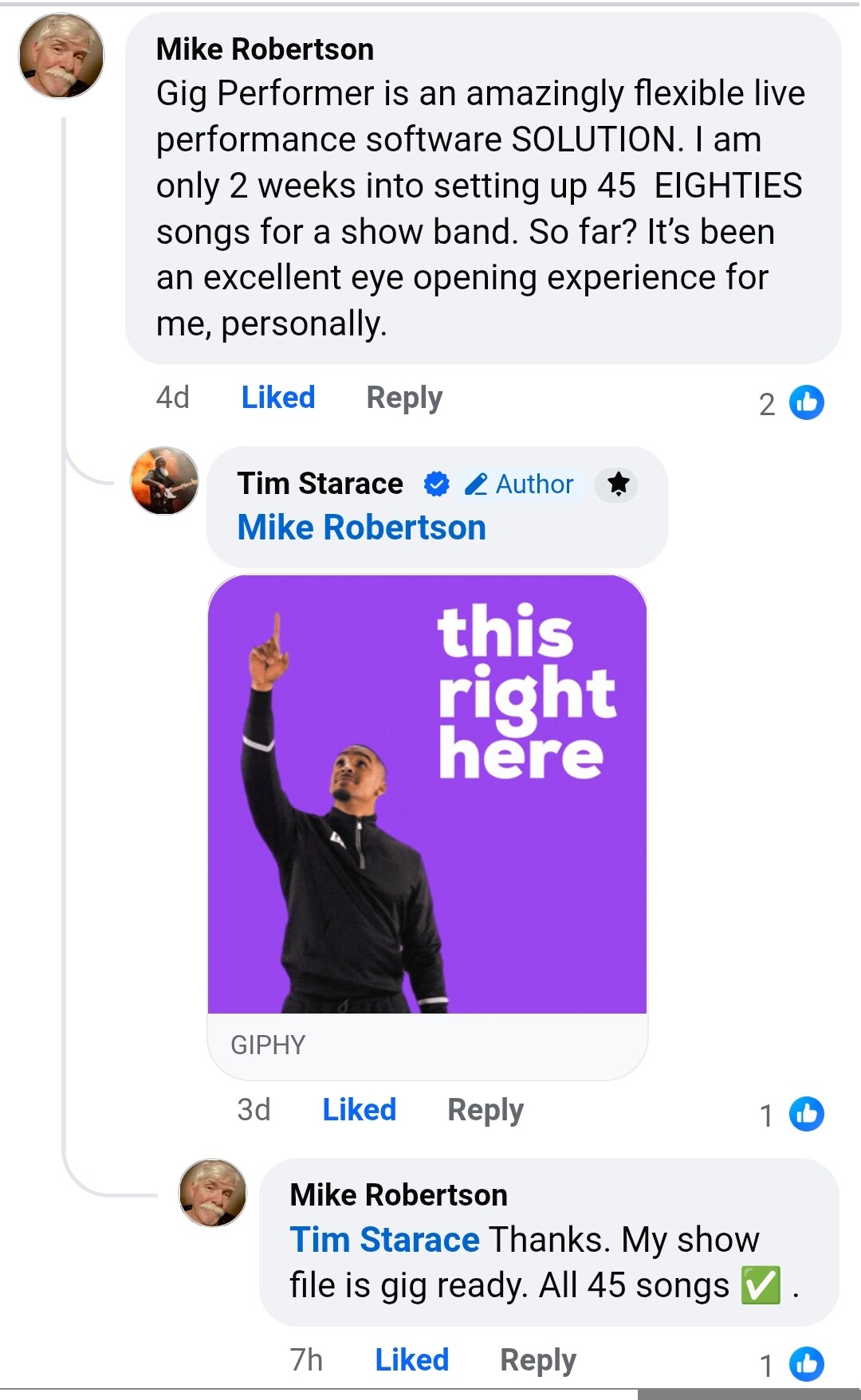Open Mike Robertson's avatar on the 7h reply
The width and height of the screenshot is (861, 1400).
click(213, 1193)
